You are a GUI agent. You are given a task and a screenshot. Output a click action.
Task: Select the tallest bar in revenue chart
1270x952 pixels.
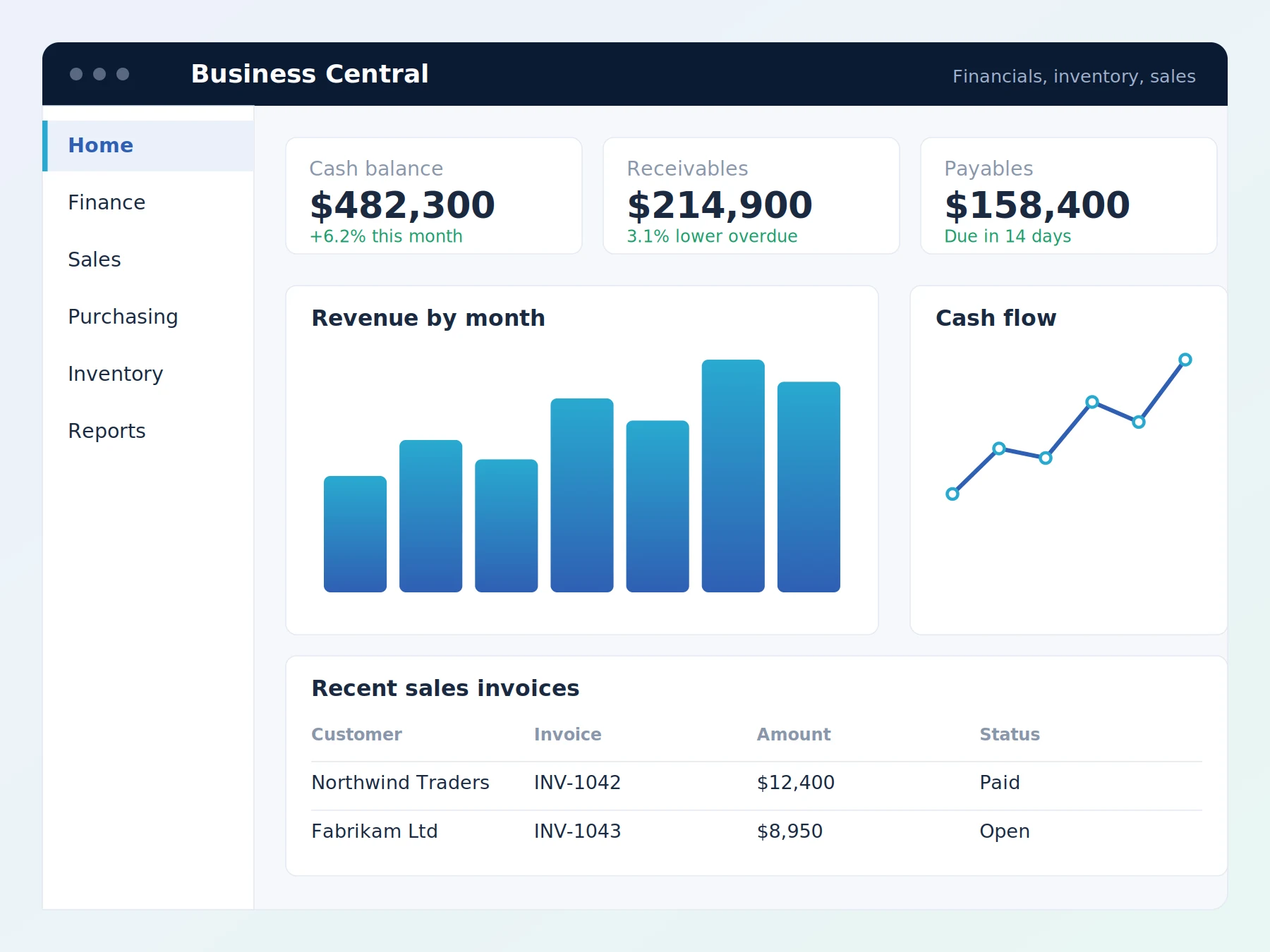click(x=733, y=476)
